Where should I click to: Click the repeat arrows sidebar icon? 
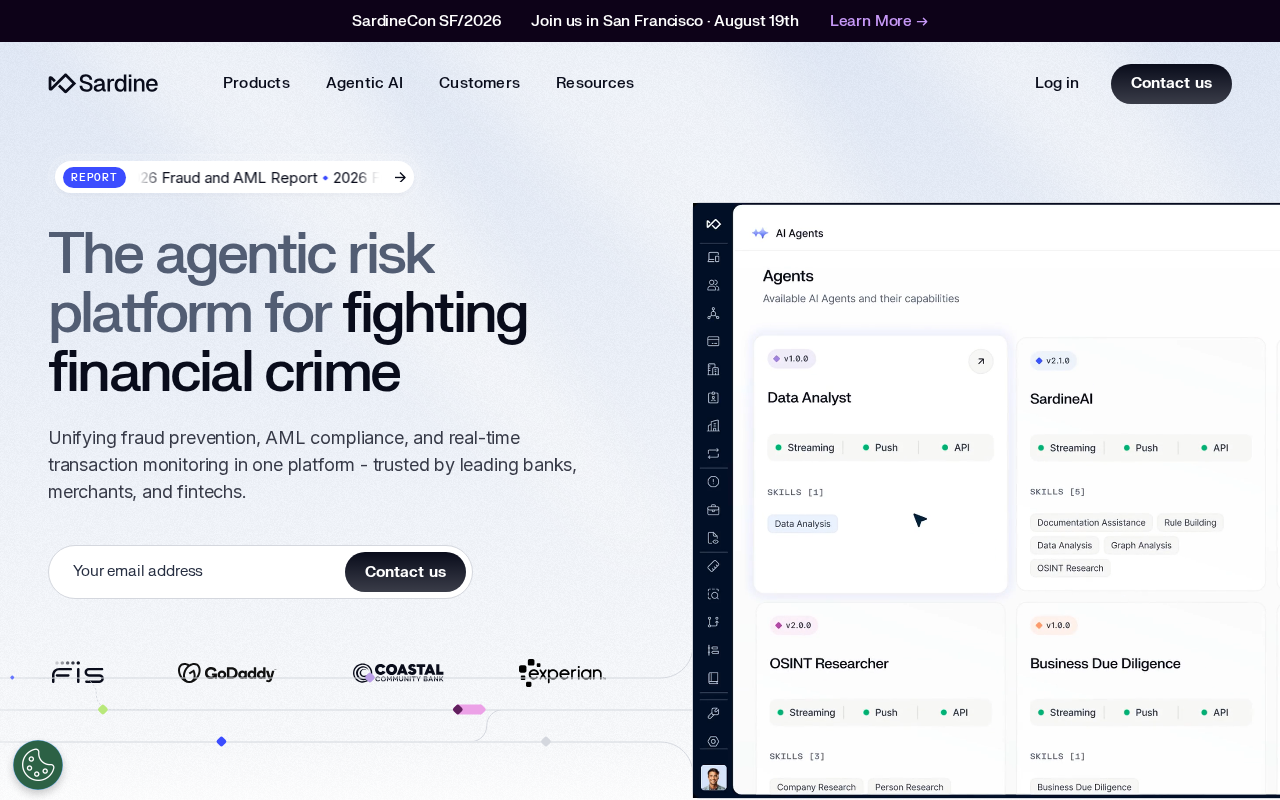pyautogui.click(x=713, y=453)
